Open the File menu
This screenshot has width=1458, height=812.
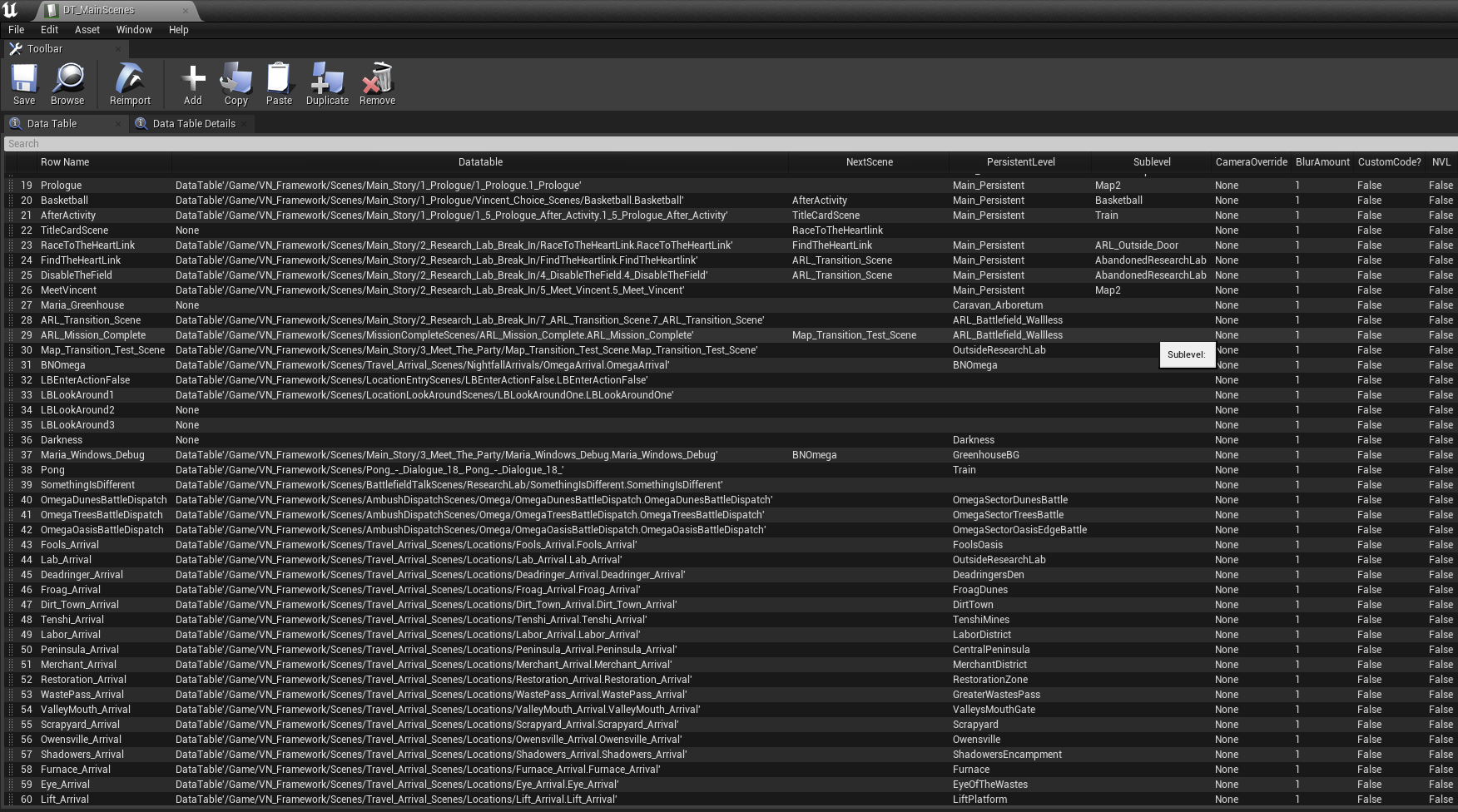coord(16,29)
